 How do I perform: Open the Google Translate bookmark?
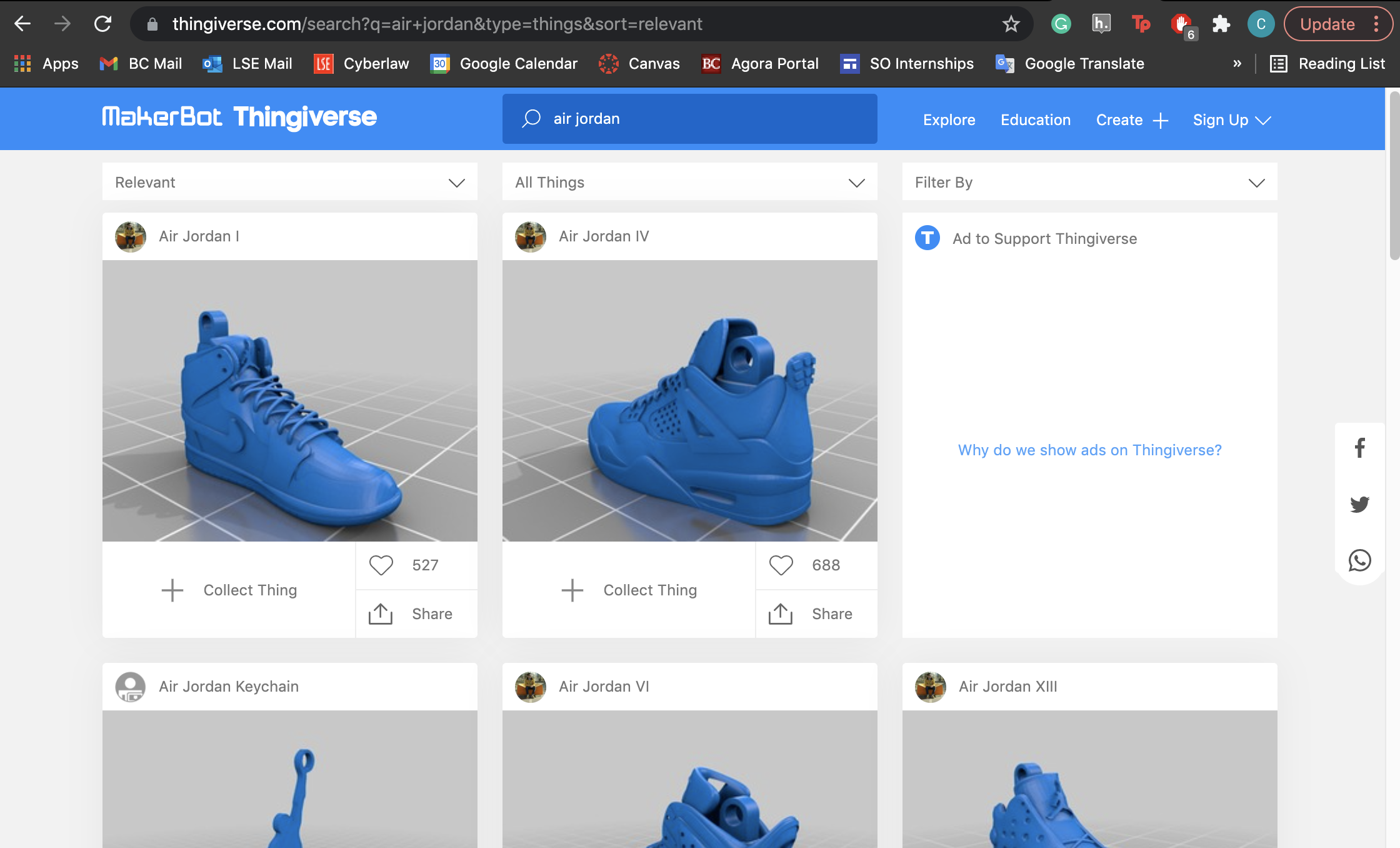(x=1069, y=63)
